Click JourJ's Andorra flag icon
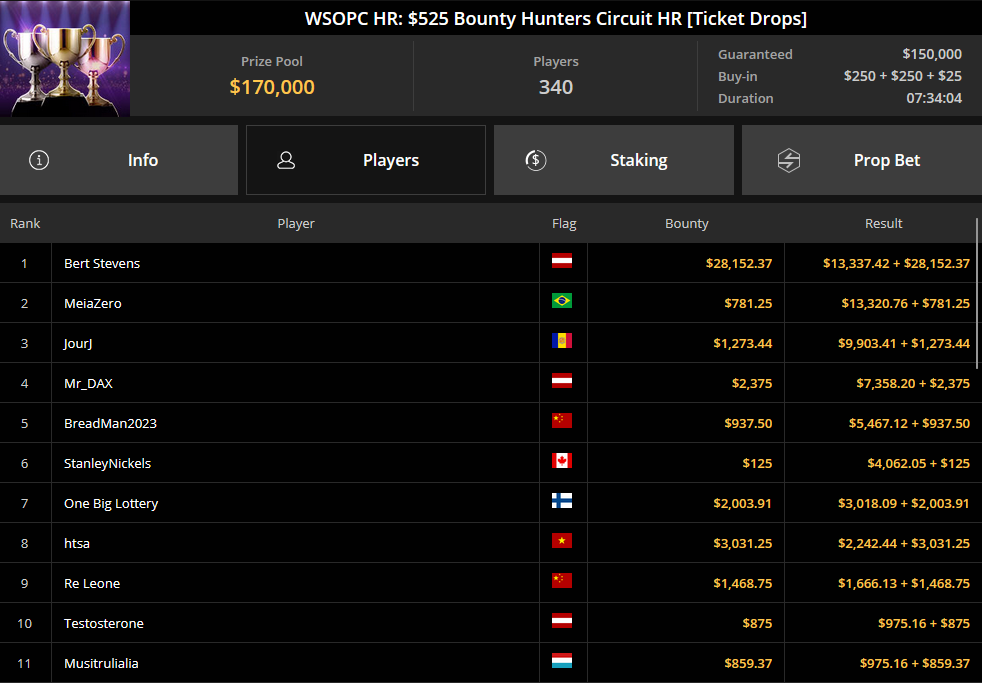 point(562,341)
